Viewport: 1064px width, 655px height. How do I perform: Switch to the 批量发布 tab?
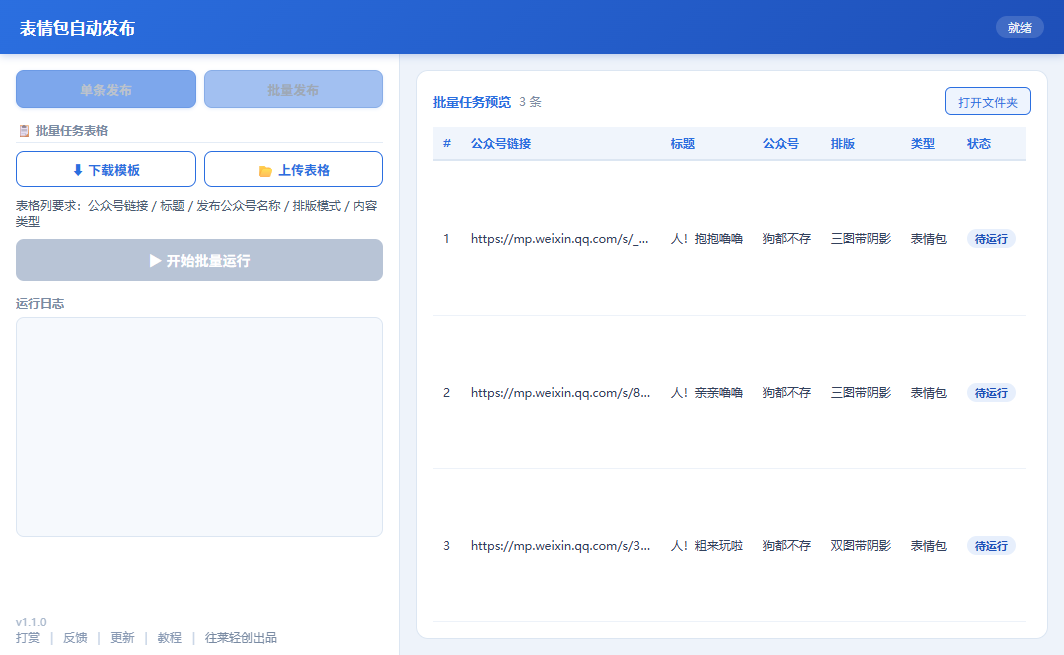tap(293, 90)
